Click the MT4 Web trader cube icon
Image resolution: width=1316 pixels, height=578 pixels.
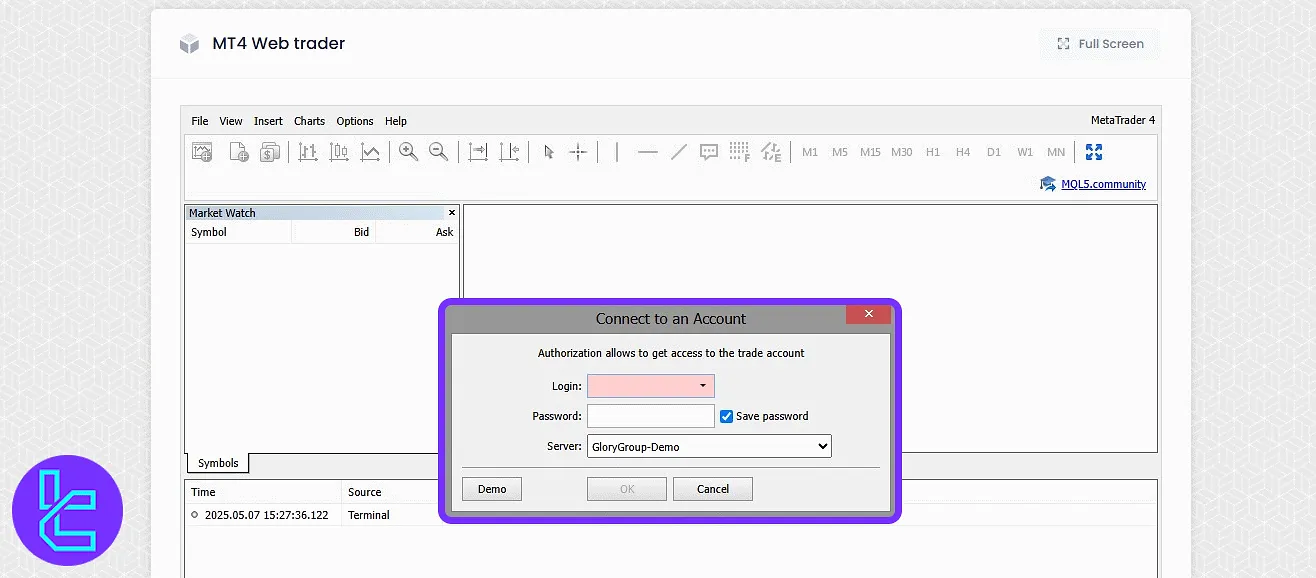[x=189, y=44]
